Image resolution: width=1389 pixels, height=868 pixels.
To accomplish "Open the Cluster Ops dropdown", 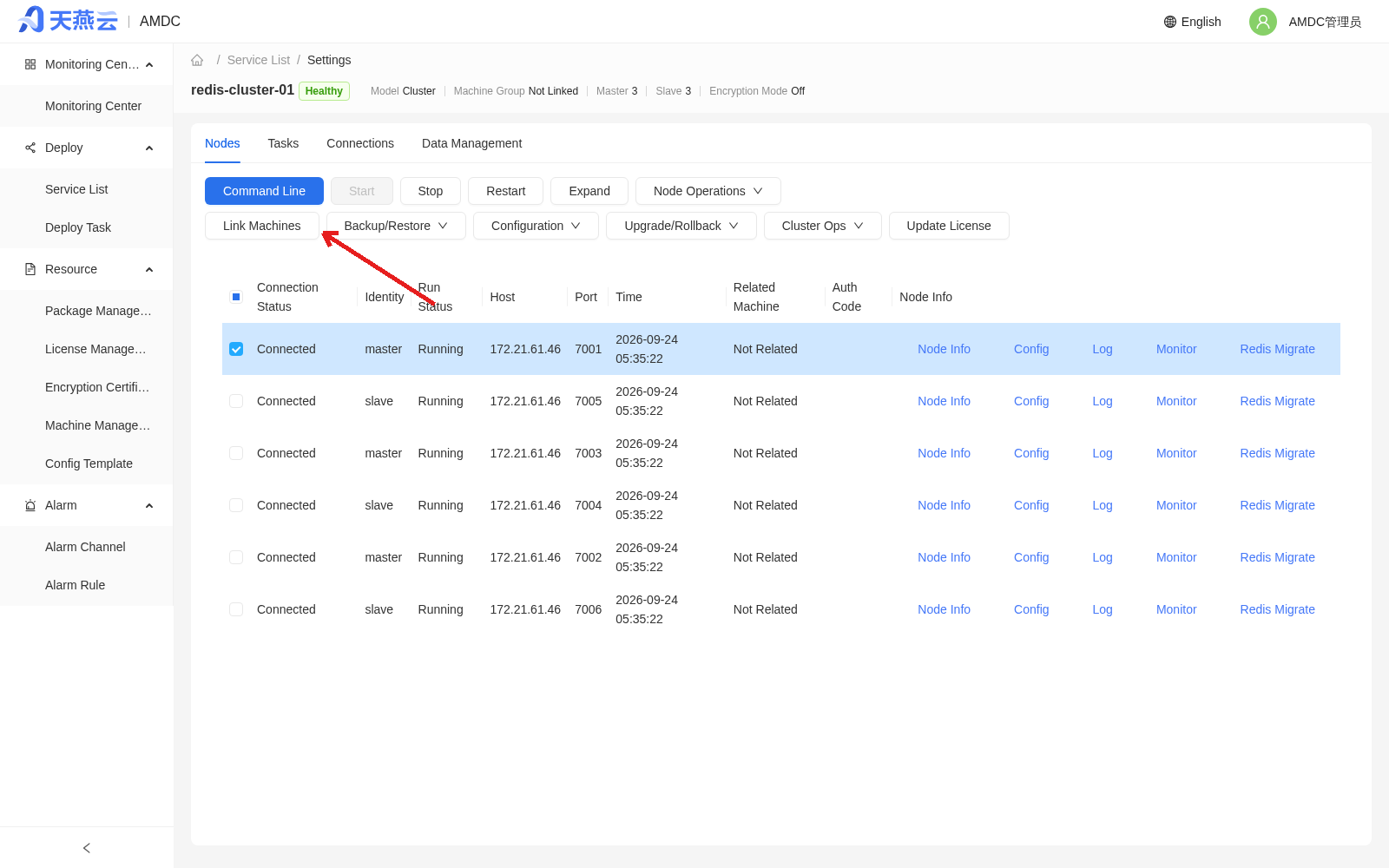I will (822, 226).
